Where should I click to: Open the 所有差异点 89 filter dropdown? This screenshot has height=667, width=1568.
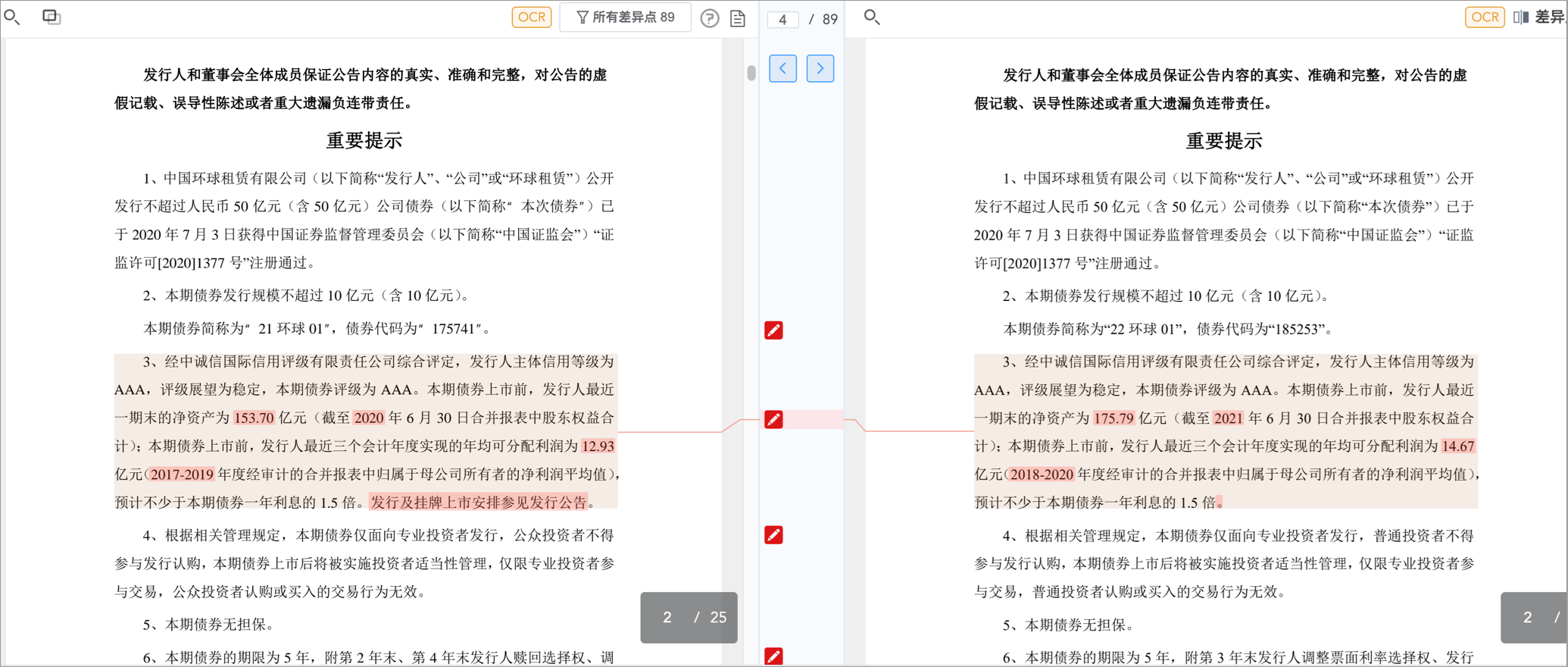(625, 17)
